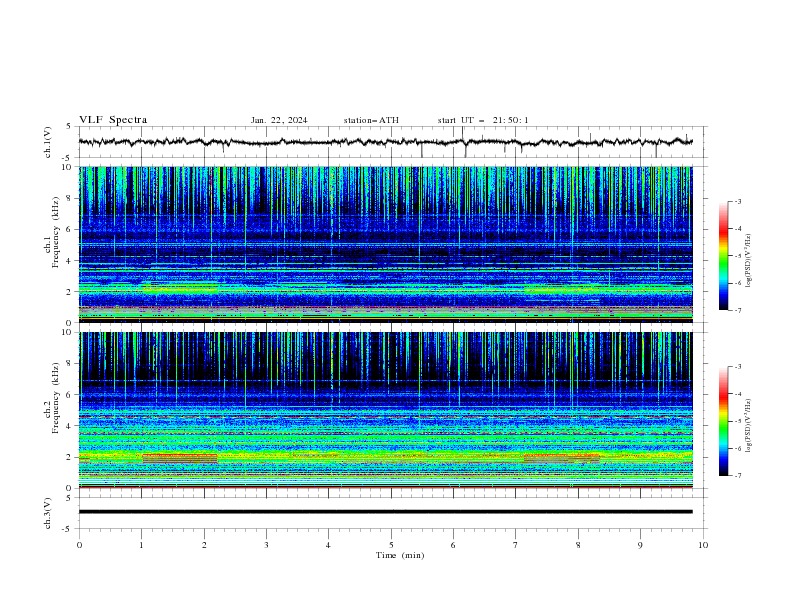Click time axis tick label "4"
The image size is (792, 612).
pos(328,545)
